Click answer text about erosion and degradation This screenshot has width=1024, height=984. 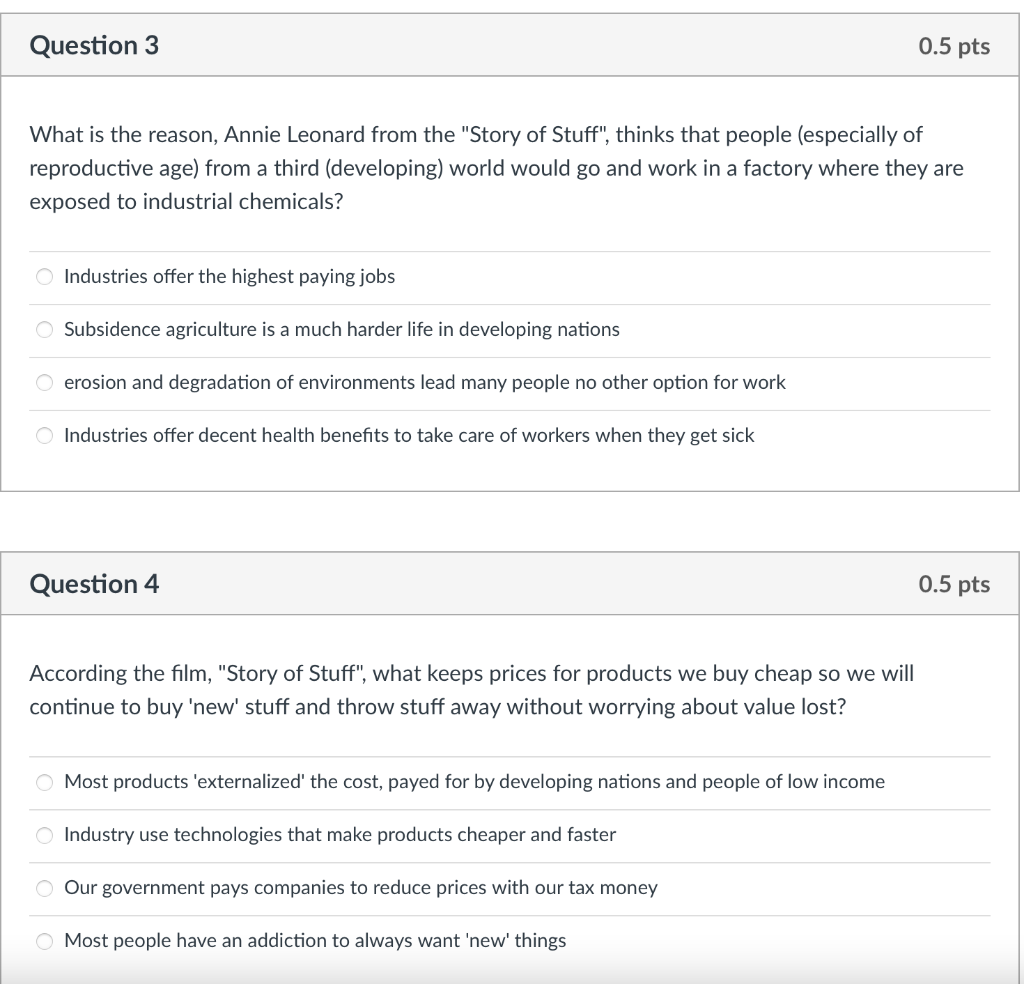click(x=424, y=382)
